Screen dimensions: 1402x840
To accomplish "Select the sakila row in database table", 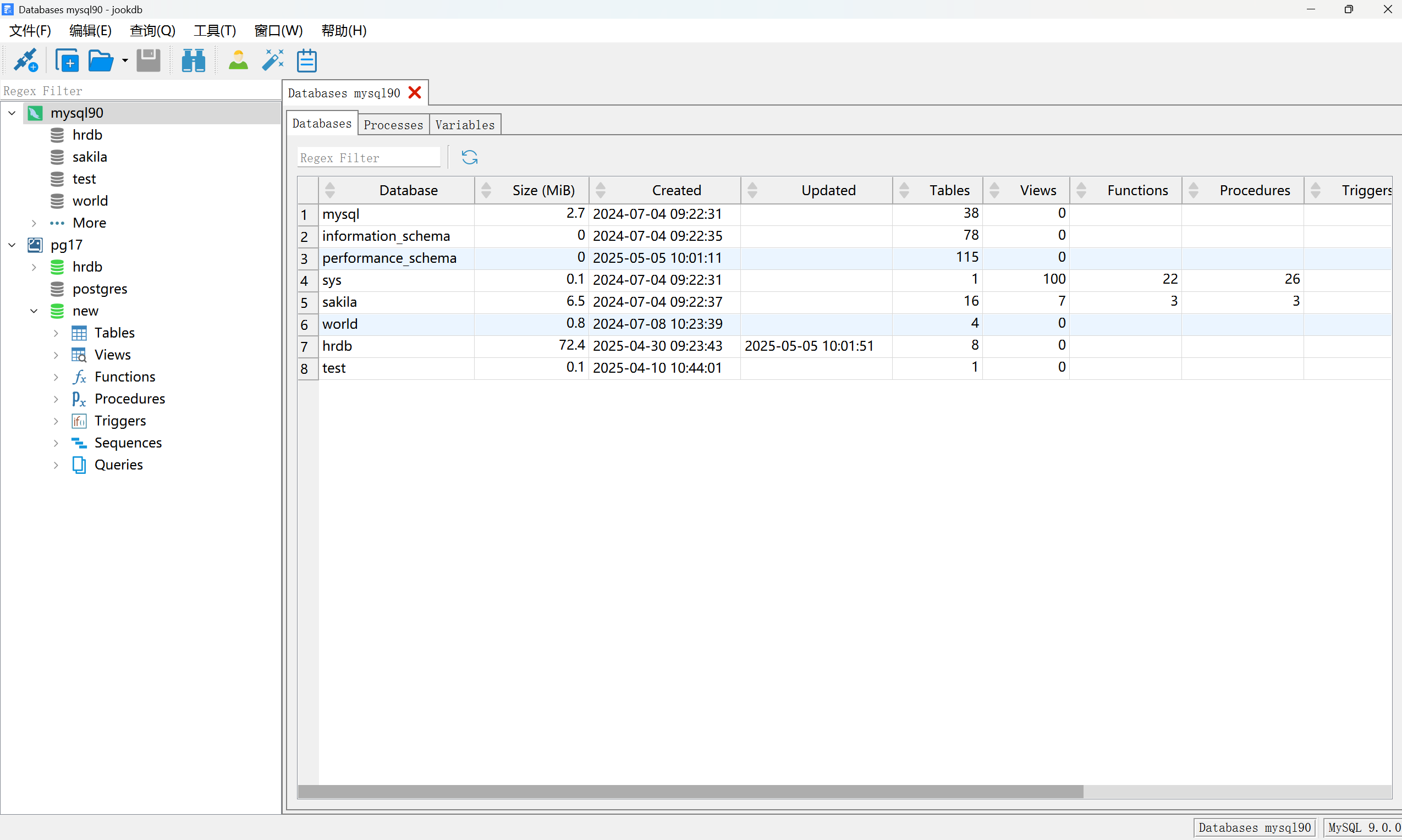I will (x=340, y=302).
